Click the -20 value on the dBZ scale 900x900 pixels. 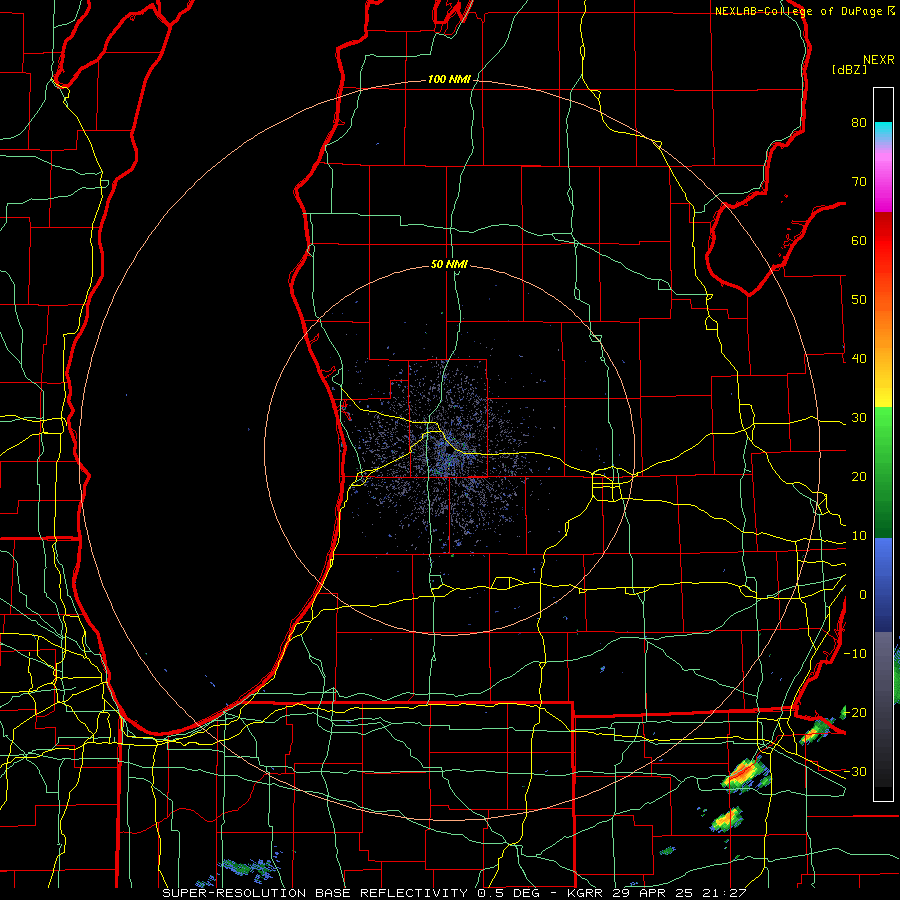855,713
